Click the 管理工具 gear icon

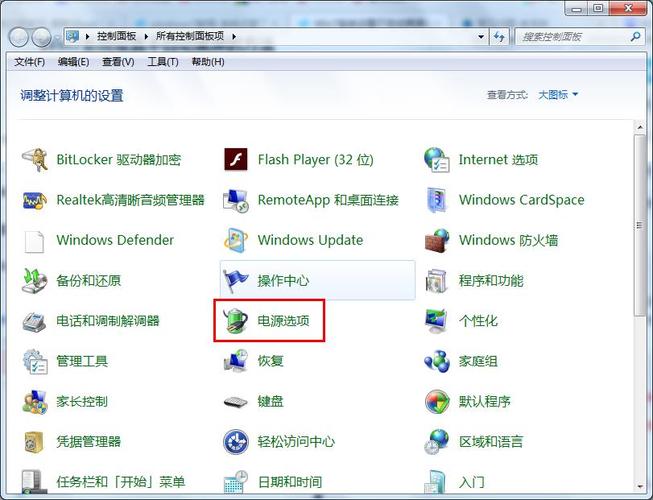tap(34, 361)
